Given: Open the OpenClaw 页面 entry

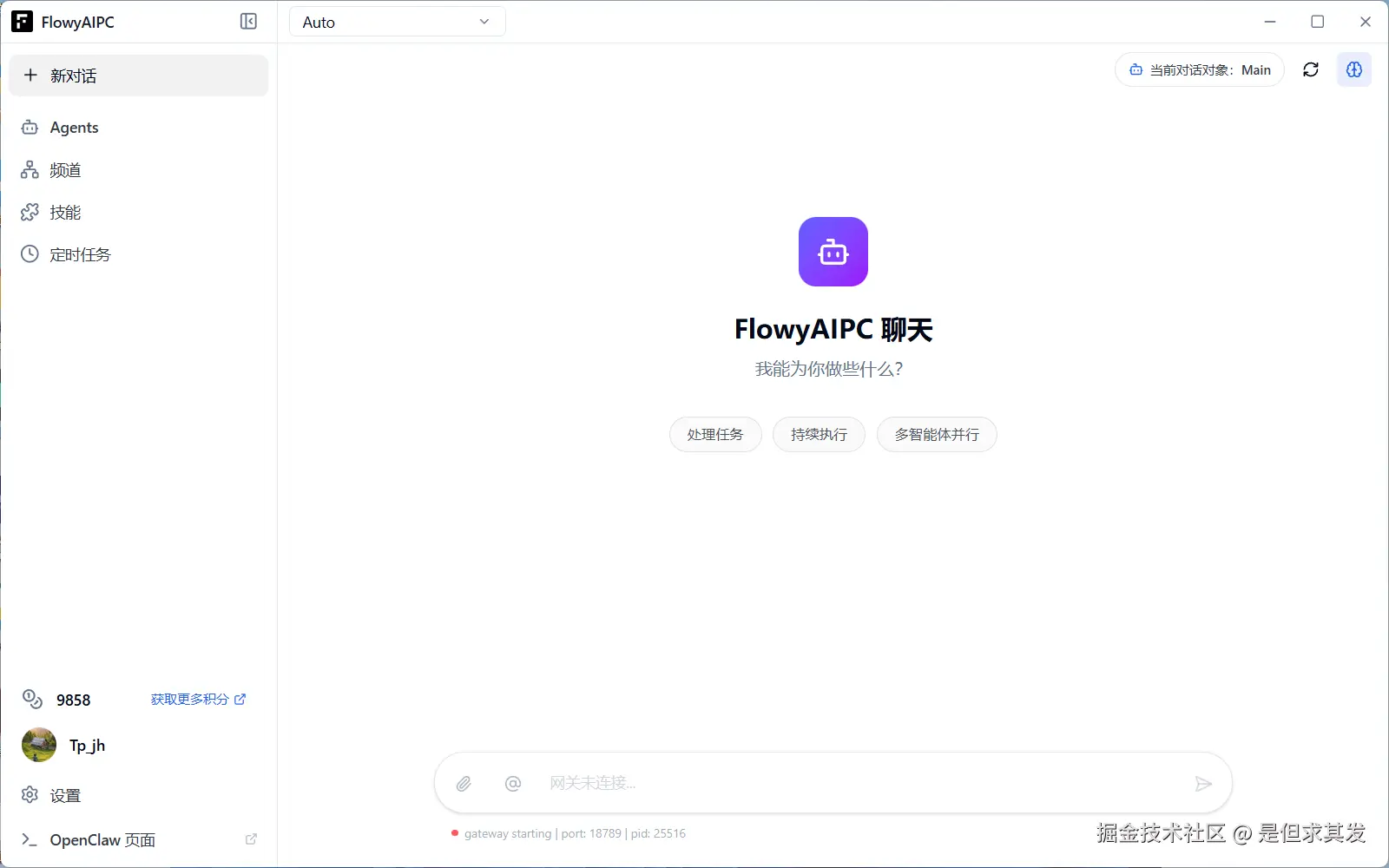Looking at the screenshot, I should 102,839.
